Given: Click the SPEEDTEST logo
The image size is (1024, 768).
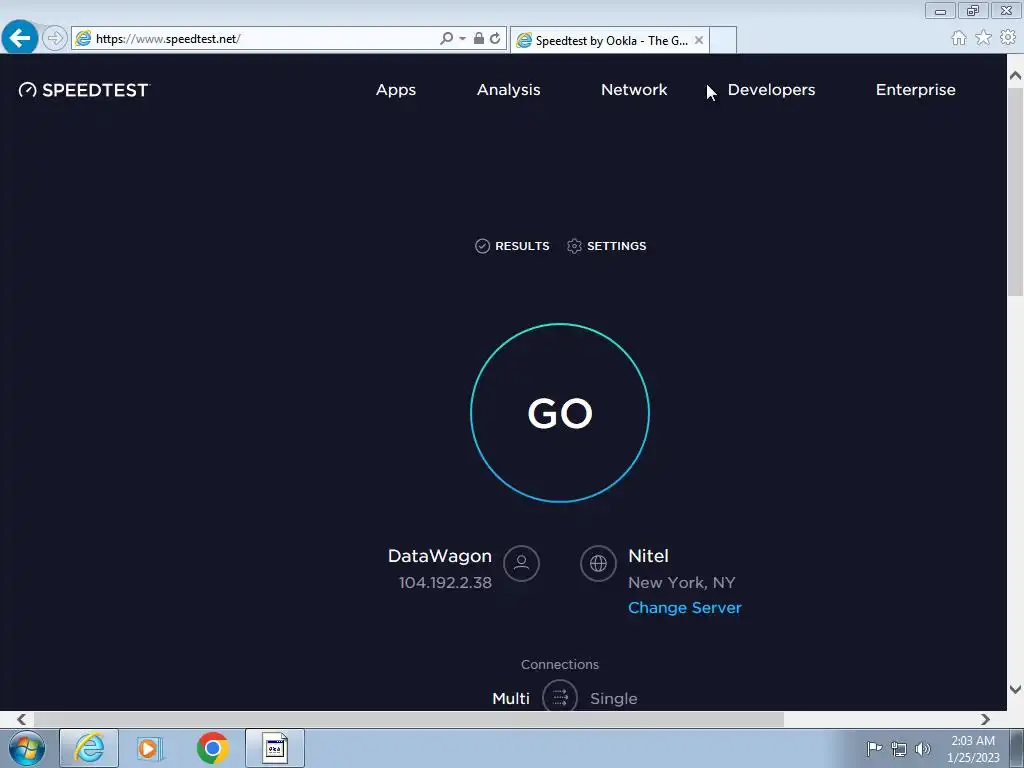Looking at the screenshot, I should [84, 90].
